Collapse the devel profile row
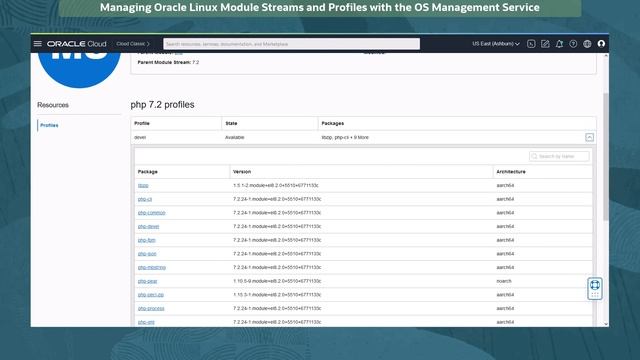Viewport: 640px width, 360px height. (589, 138)
